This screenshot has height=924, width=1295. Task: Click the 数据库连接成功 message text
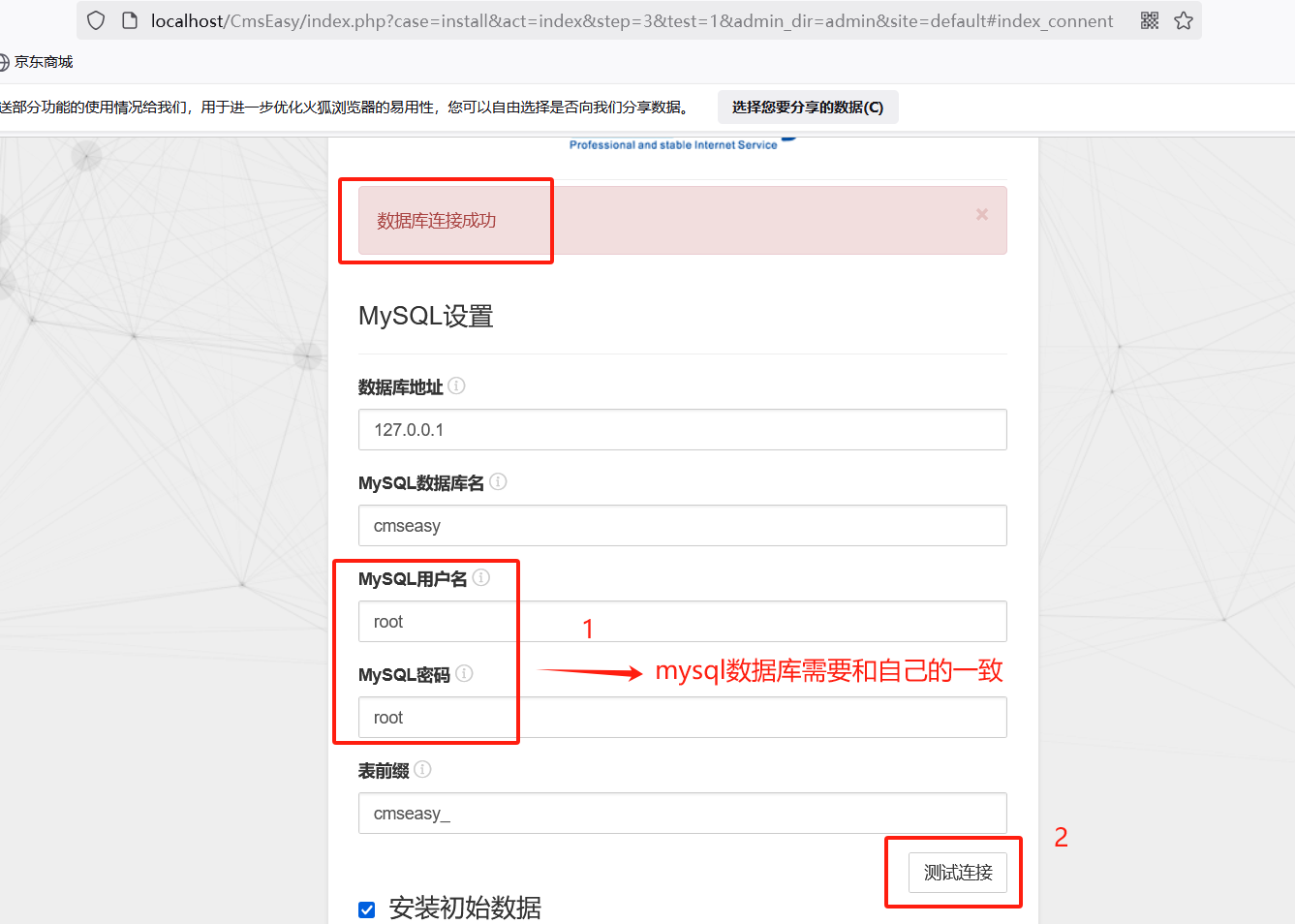(x=436, y=221)
